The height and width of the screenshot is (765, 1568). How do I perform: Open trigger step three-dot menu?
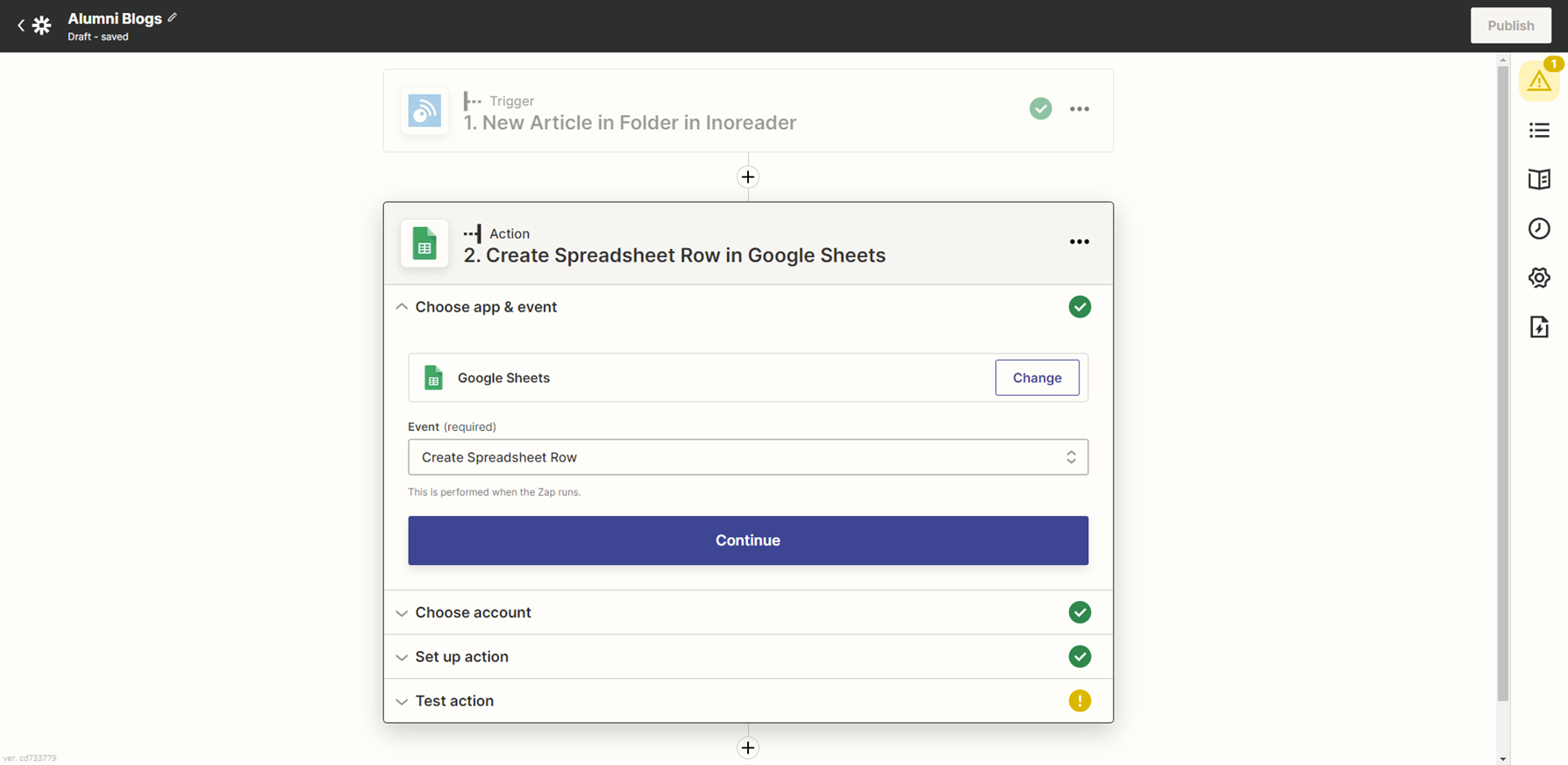point(1080,109)
